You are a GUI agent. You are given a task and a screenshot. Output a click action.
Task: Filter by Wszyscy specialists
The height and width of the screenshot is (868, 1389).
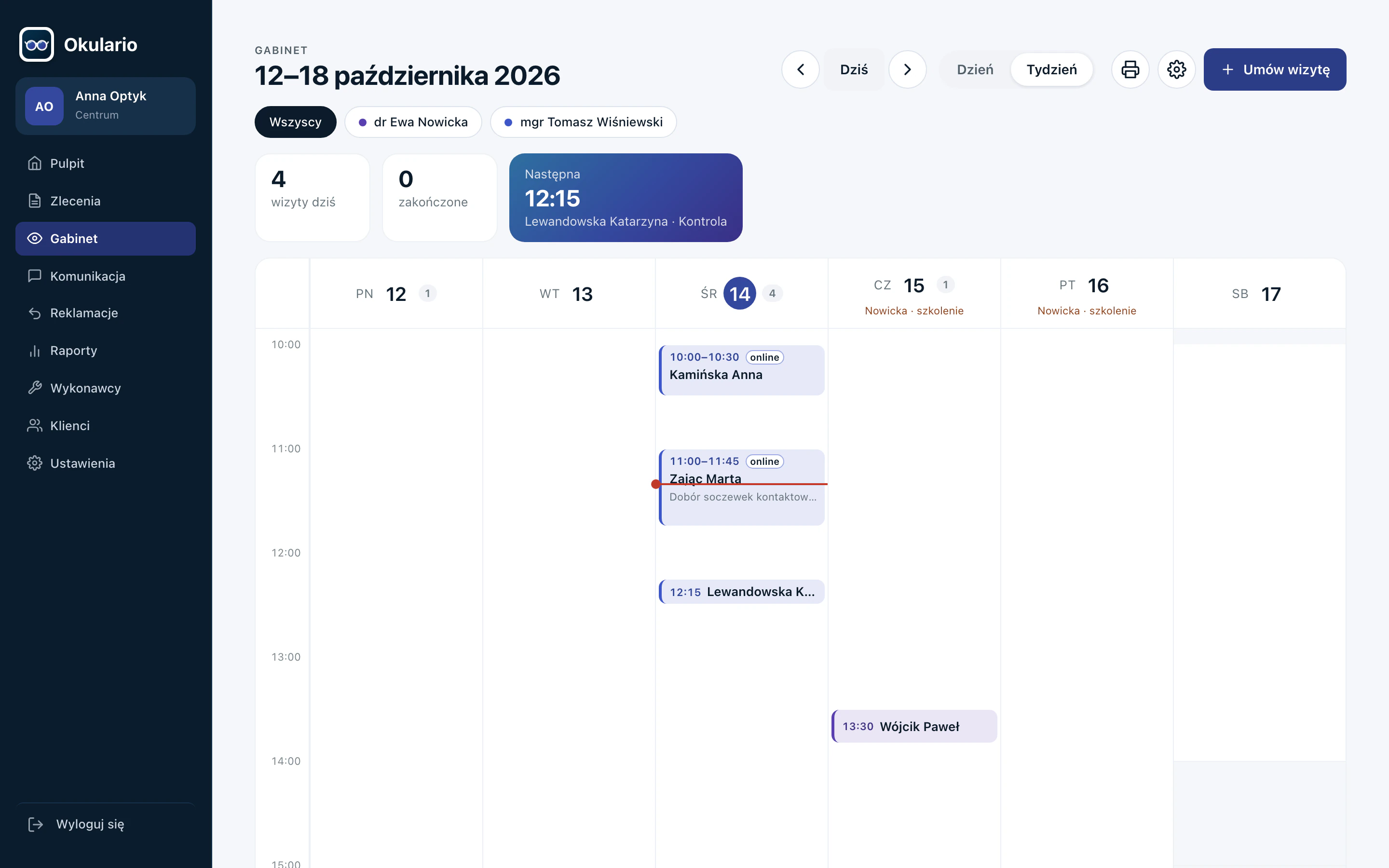coord(295,122)
